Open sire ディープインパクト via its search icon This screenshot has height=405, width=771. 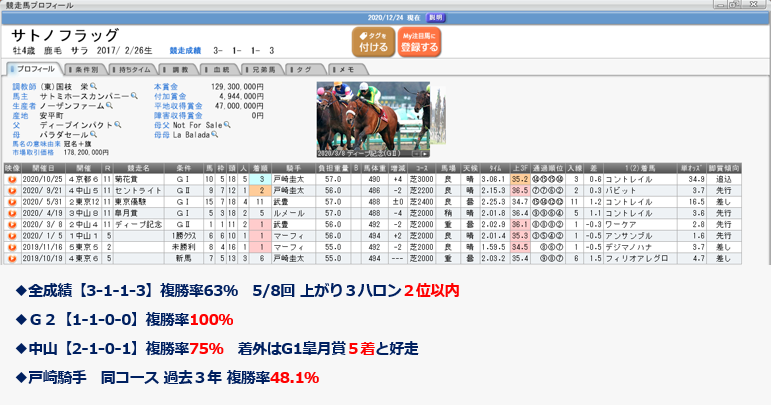(x=119, y=125)
